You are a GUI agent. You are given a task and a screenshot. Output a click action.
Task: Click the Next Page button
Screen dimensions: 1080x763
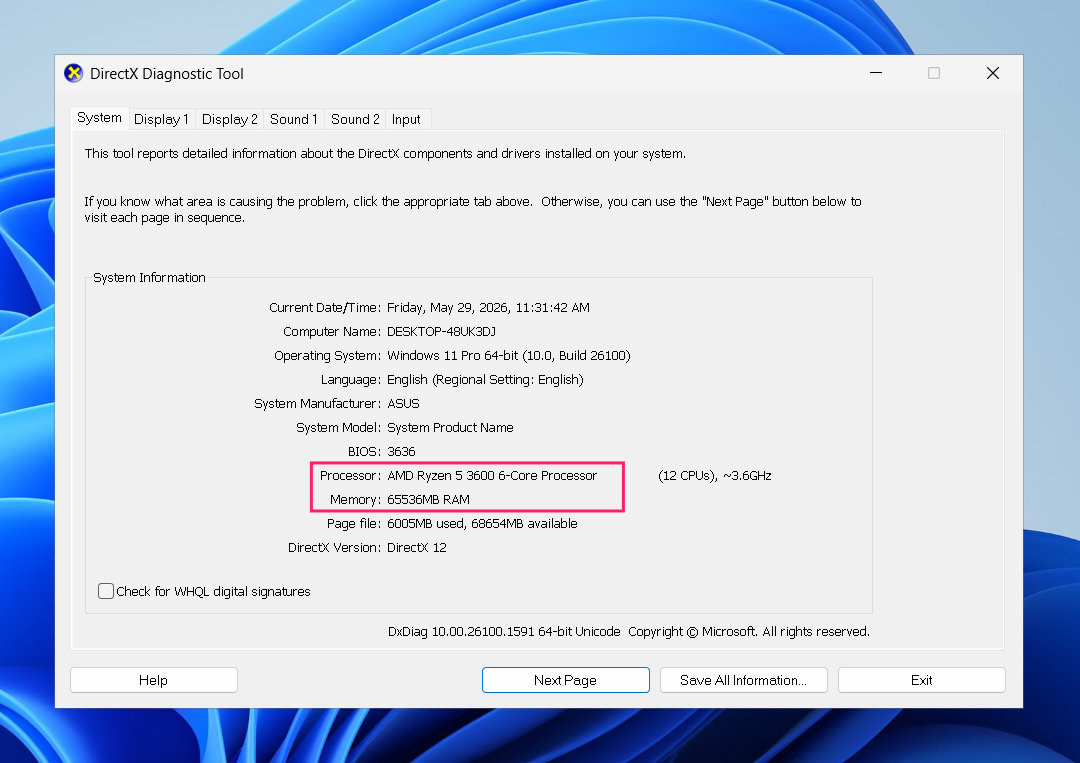pyautogui.click(x=565, y=680)
